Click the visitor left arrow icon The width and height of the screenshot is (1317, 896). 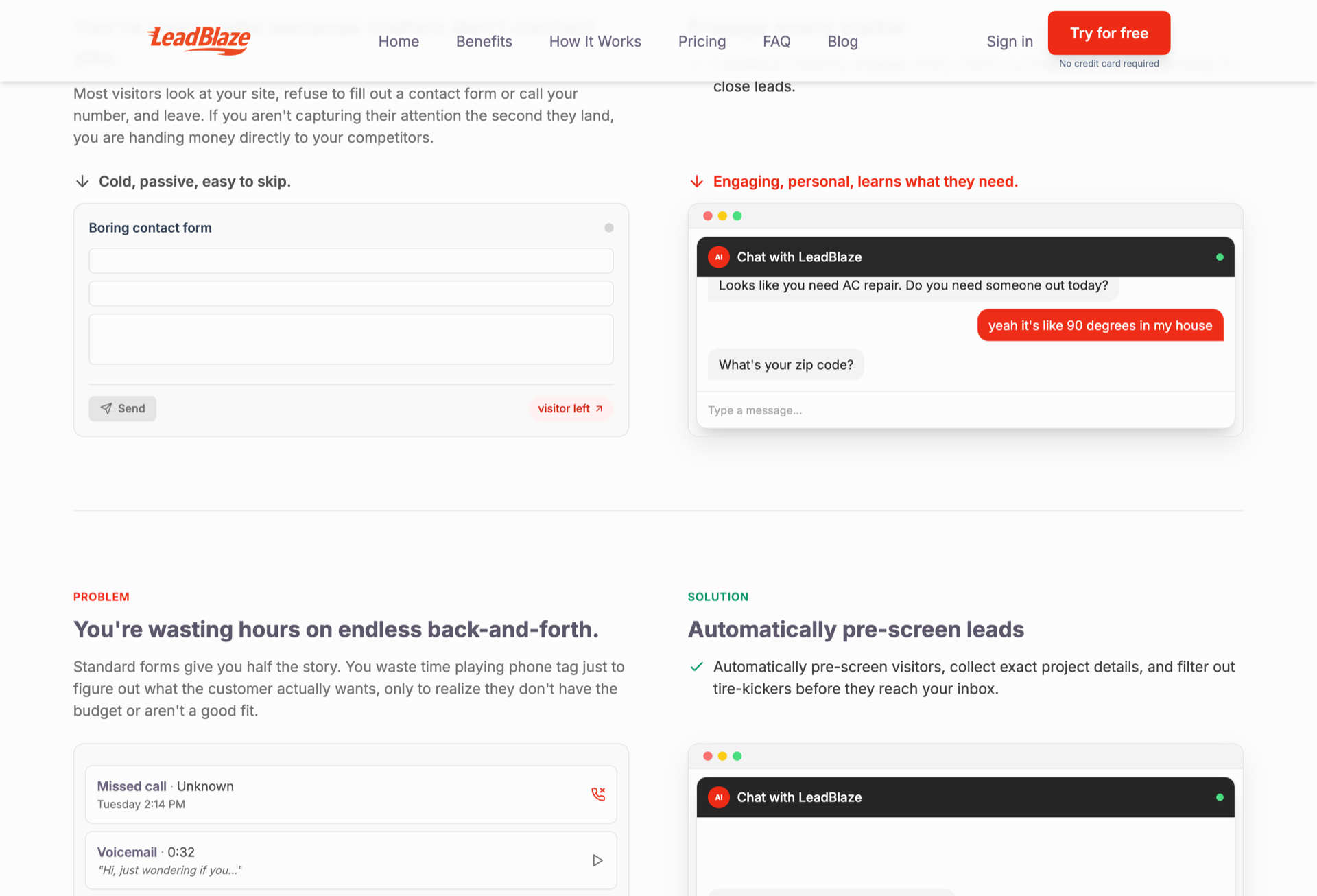[599, 408]
